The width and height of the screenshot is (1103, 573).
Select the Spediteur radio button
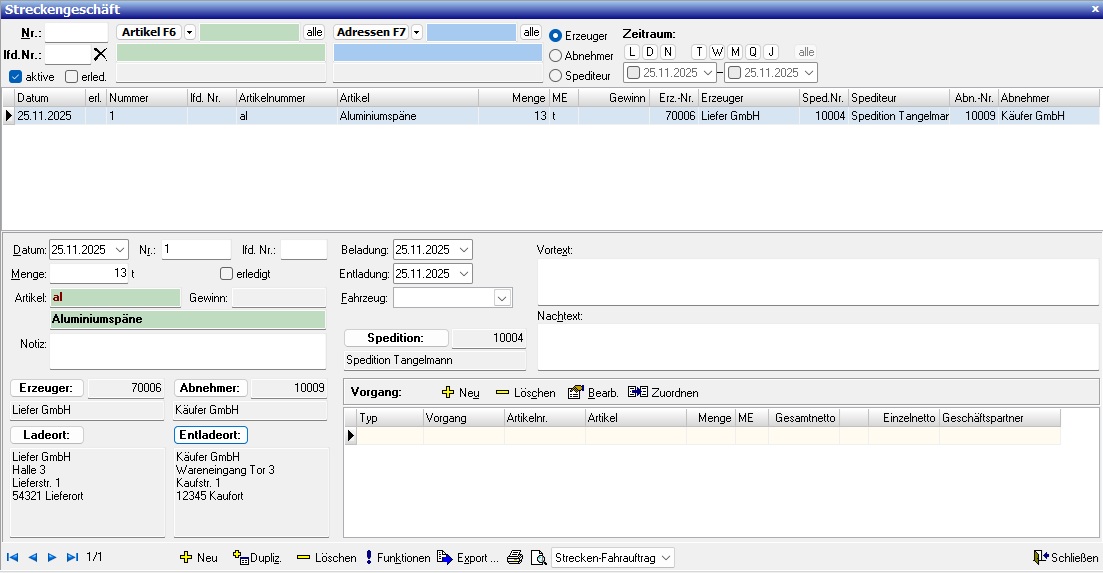[556, 76]
